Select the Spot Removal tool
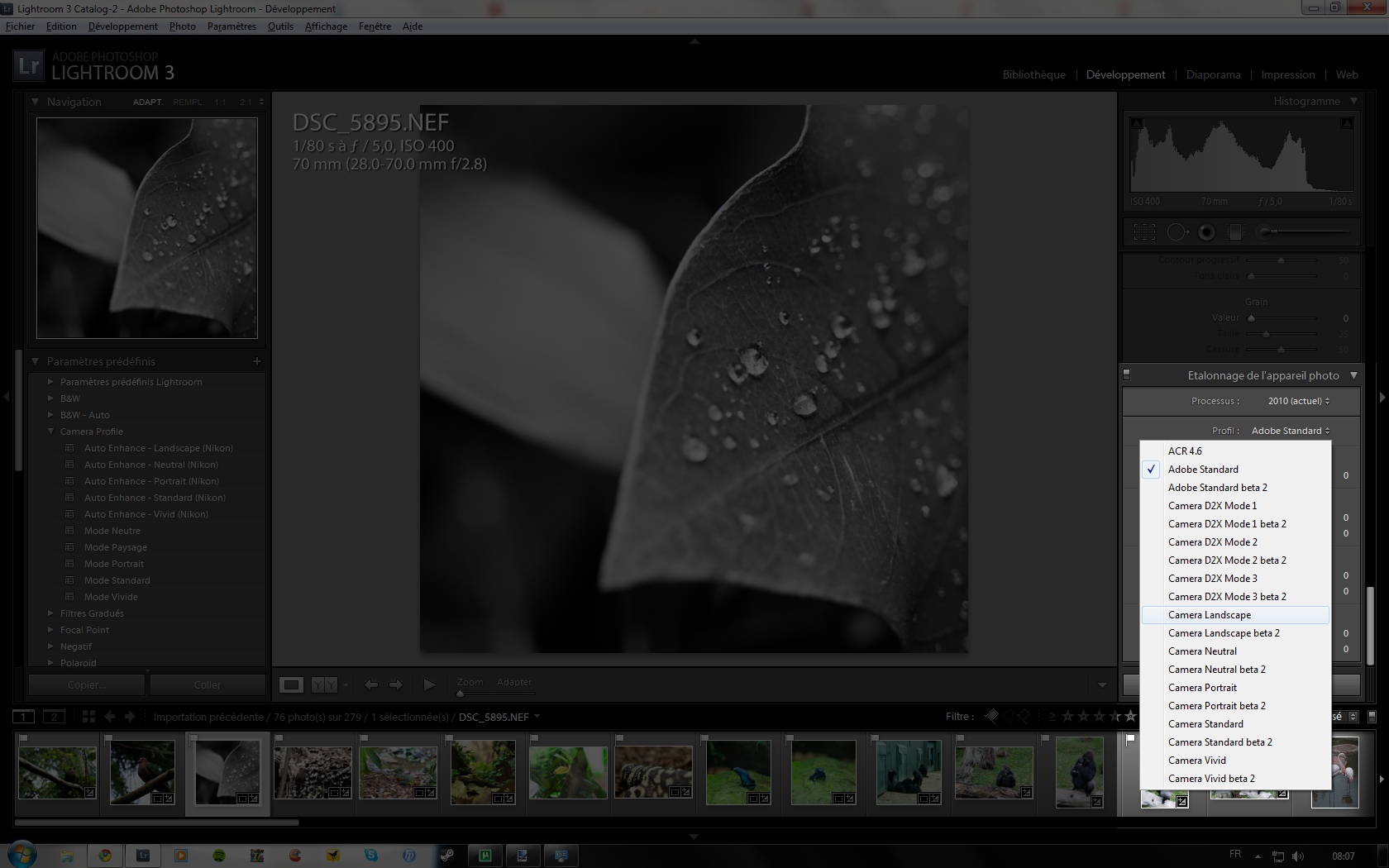 tap(1176, 232)
